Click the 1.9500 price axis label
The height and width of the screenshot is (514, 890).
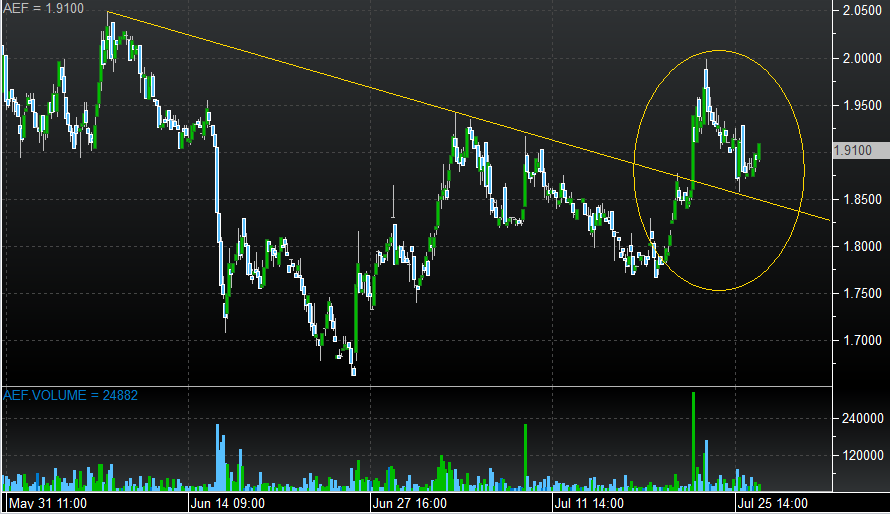pyautogui.click(x=862, y=105)
